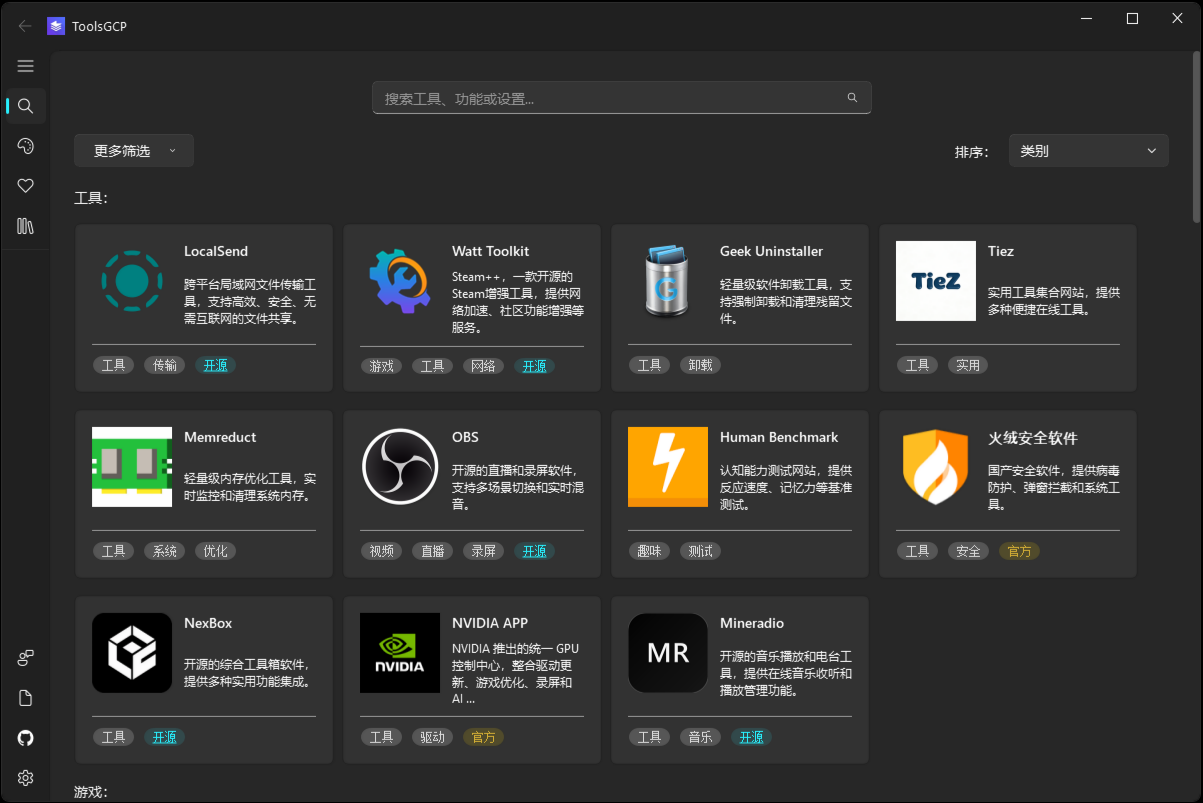Click the Watt Toolkit gear icon
This screenshot has width=1203, height=803.
pos(400,281)
